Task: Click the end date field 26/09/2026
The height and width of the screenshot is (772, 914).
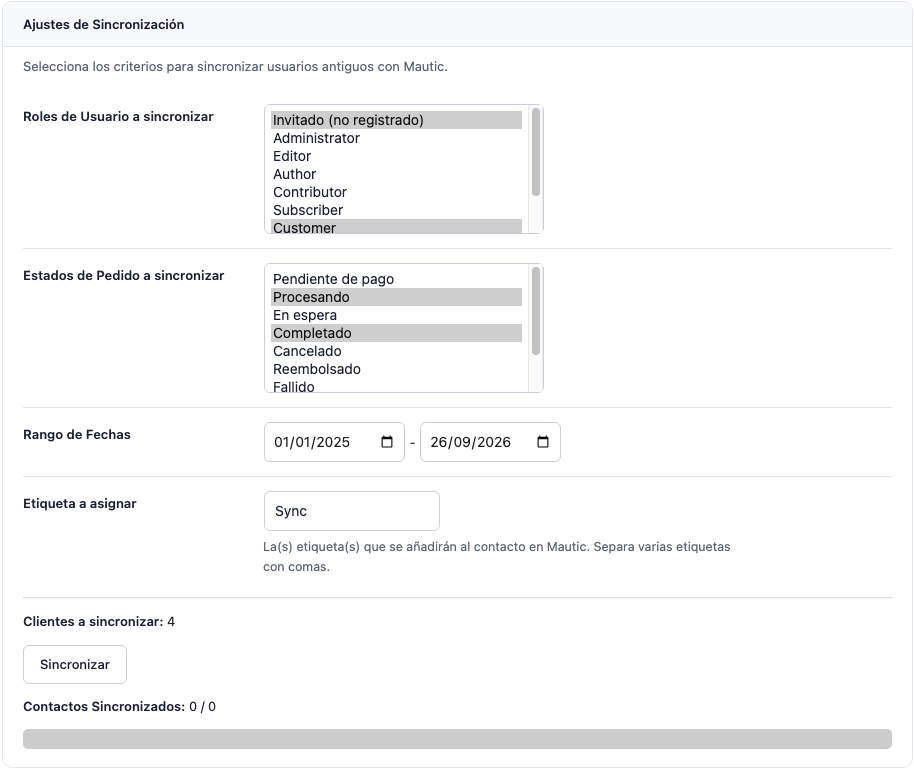Action: [490, 442]
